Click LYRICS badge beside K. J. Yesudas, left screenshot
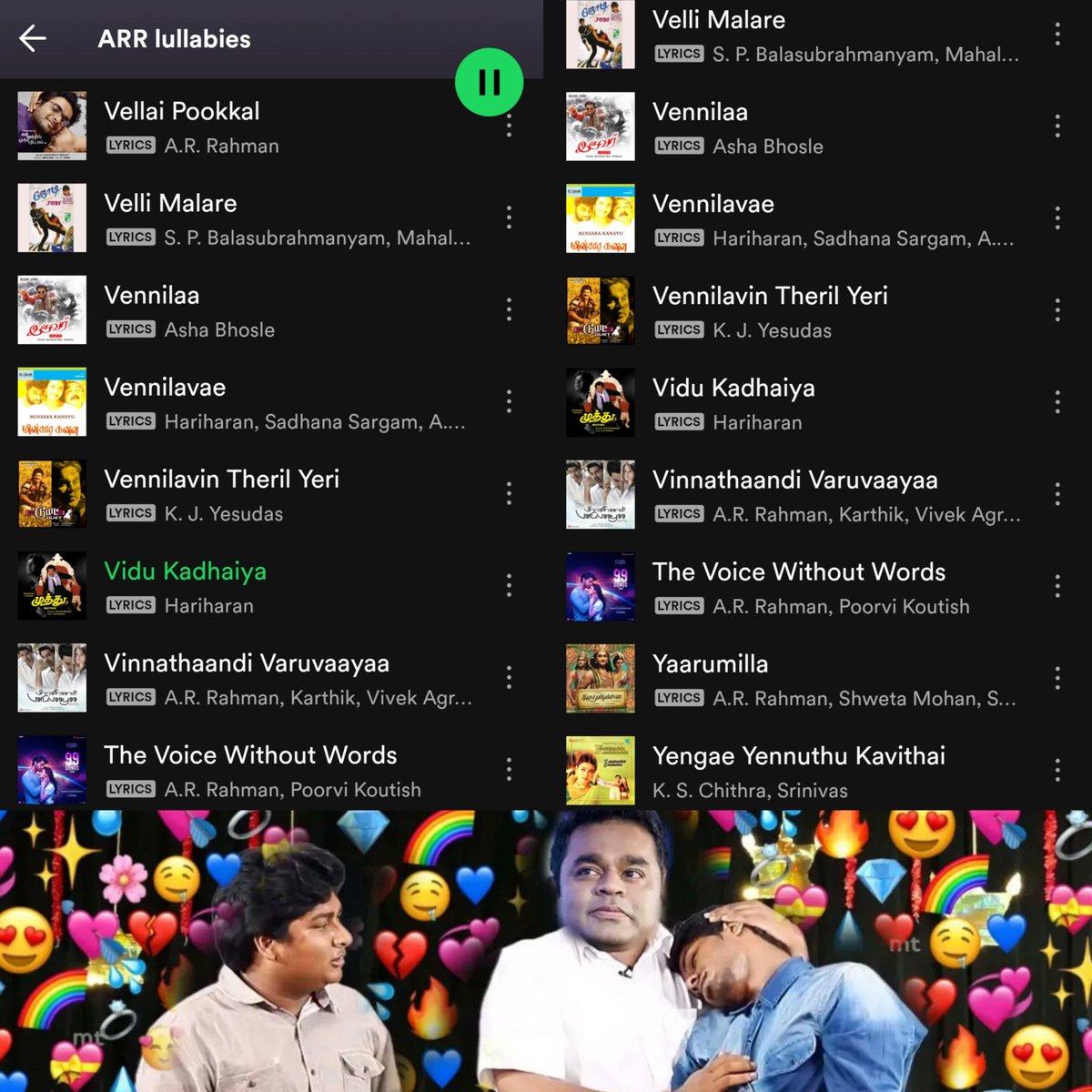Viewport: 1092px width, 1092px height. point(130,513)
